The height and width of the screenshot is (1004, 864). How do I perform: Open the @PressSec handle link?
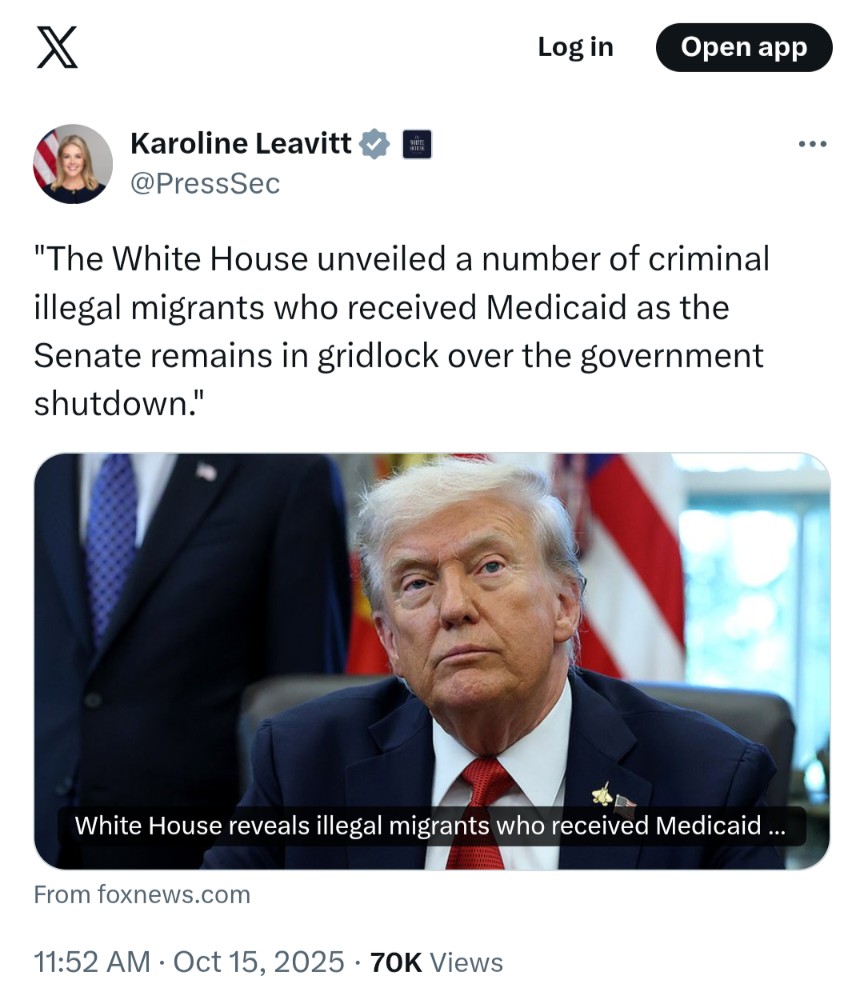click(205, 184)
